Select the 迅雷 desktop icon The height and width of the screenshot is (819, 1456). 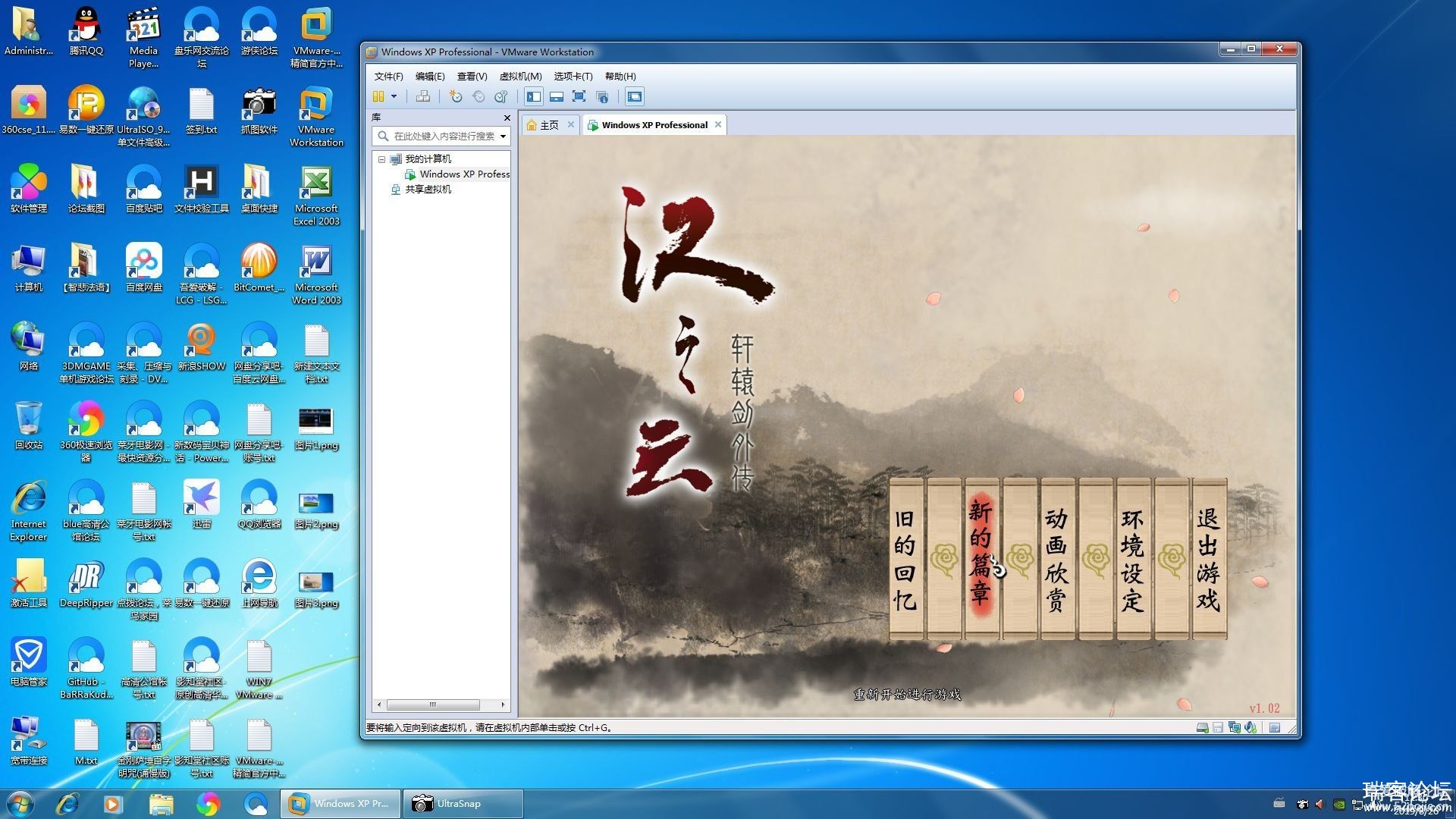click(x=201, y=504)
